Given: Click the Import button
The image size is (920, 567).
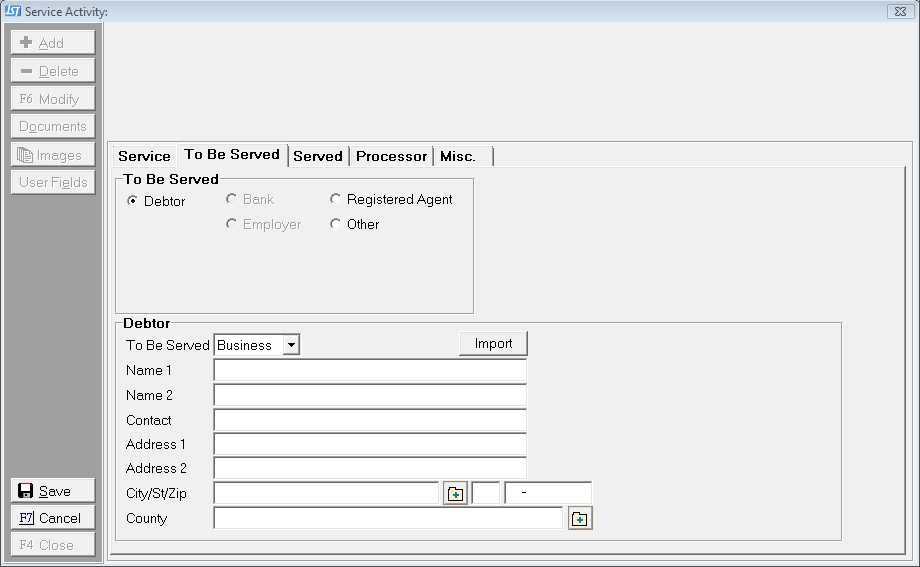Looking at the screenshot, I should click(493, 344).
